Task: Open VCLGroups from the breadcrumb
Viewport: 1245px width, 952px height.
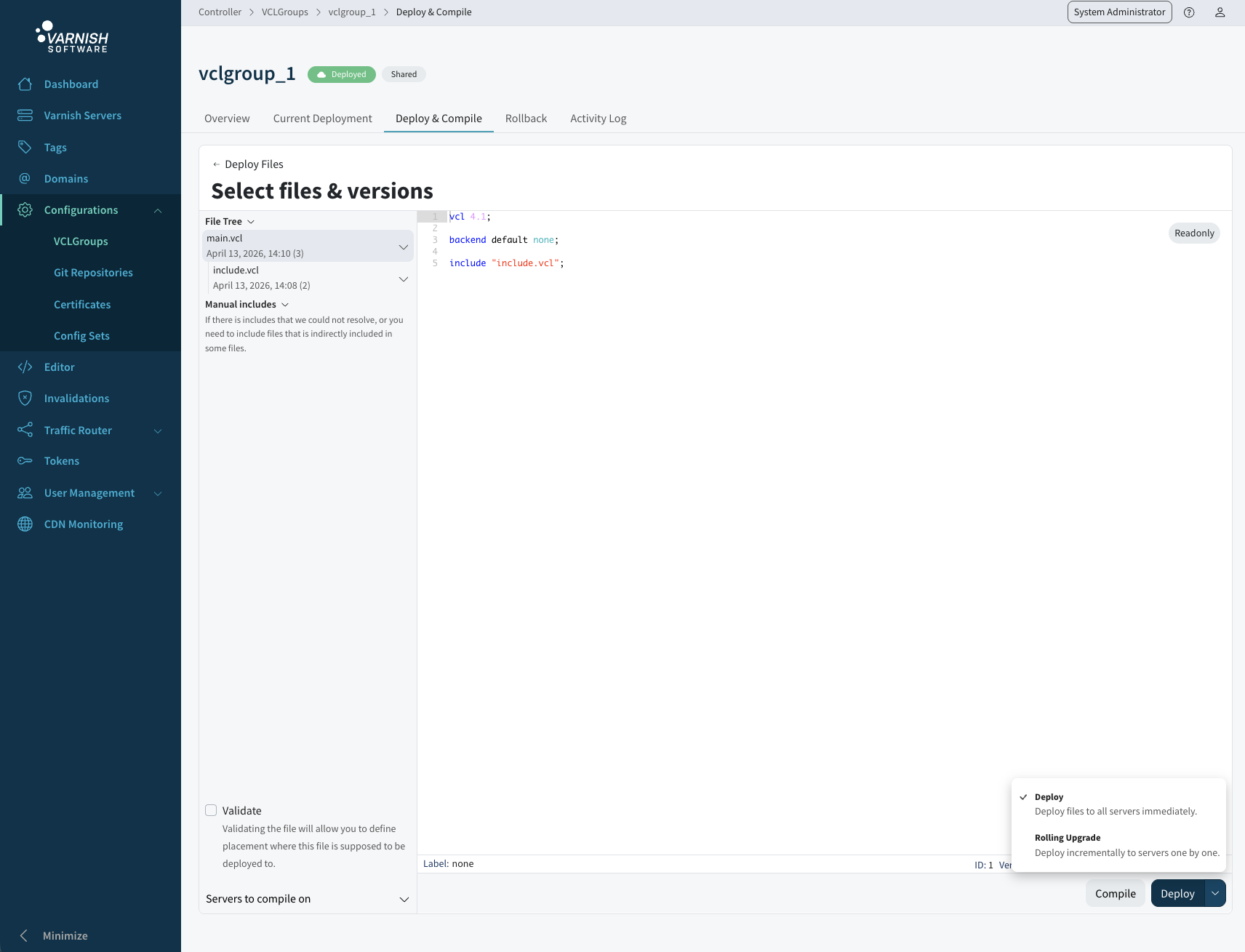Action: click(284, 12)
